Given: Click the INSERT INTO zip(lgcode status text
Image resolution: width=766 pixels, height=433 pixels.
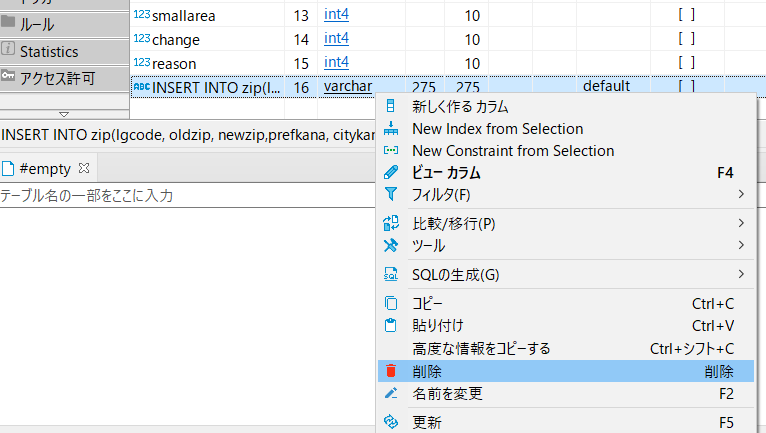Looking at the screenshot, I should tap(188, 135).
